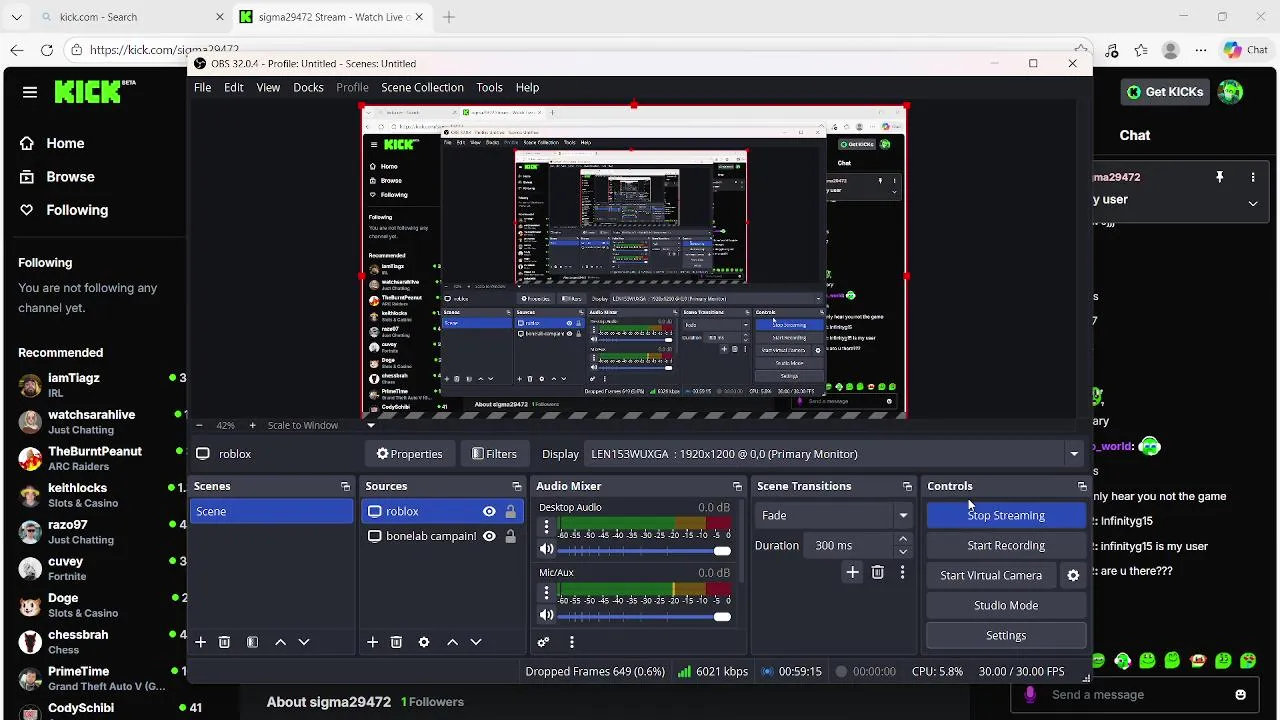Pop out the Audio Mixer dock
The image size is (1280, 720).
(737, 486)
